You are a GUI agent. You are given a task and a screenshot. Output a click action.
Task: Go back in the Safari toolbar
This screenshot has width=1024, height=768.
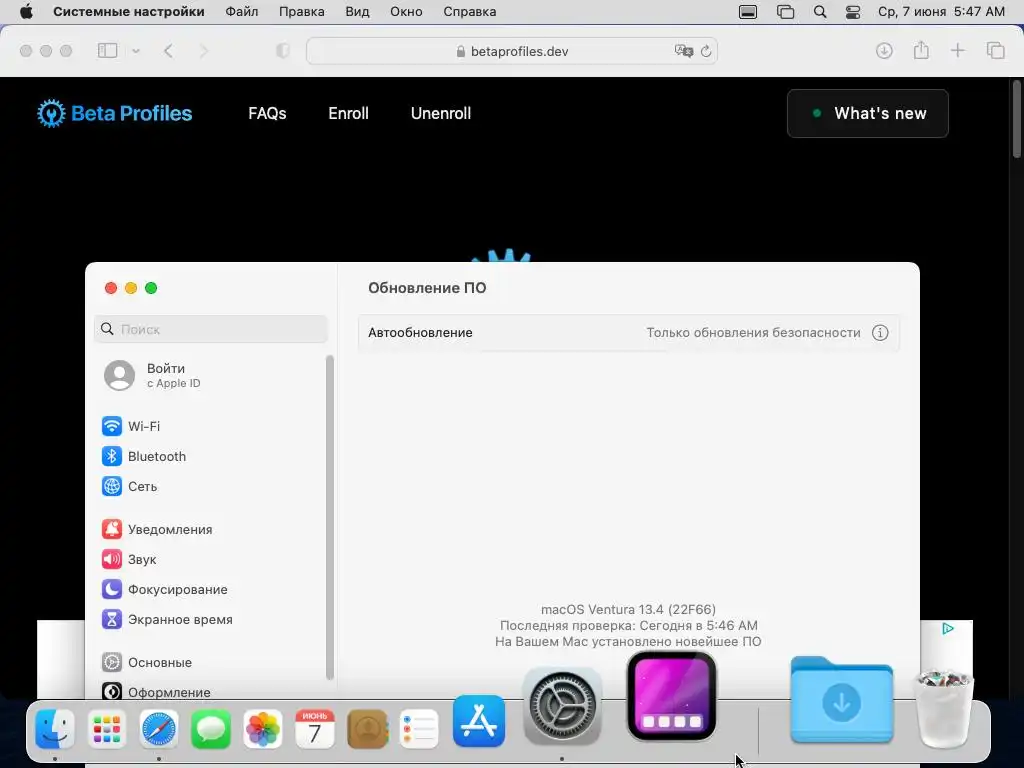pos(168,50)
